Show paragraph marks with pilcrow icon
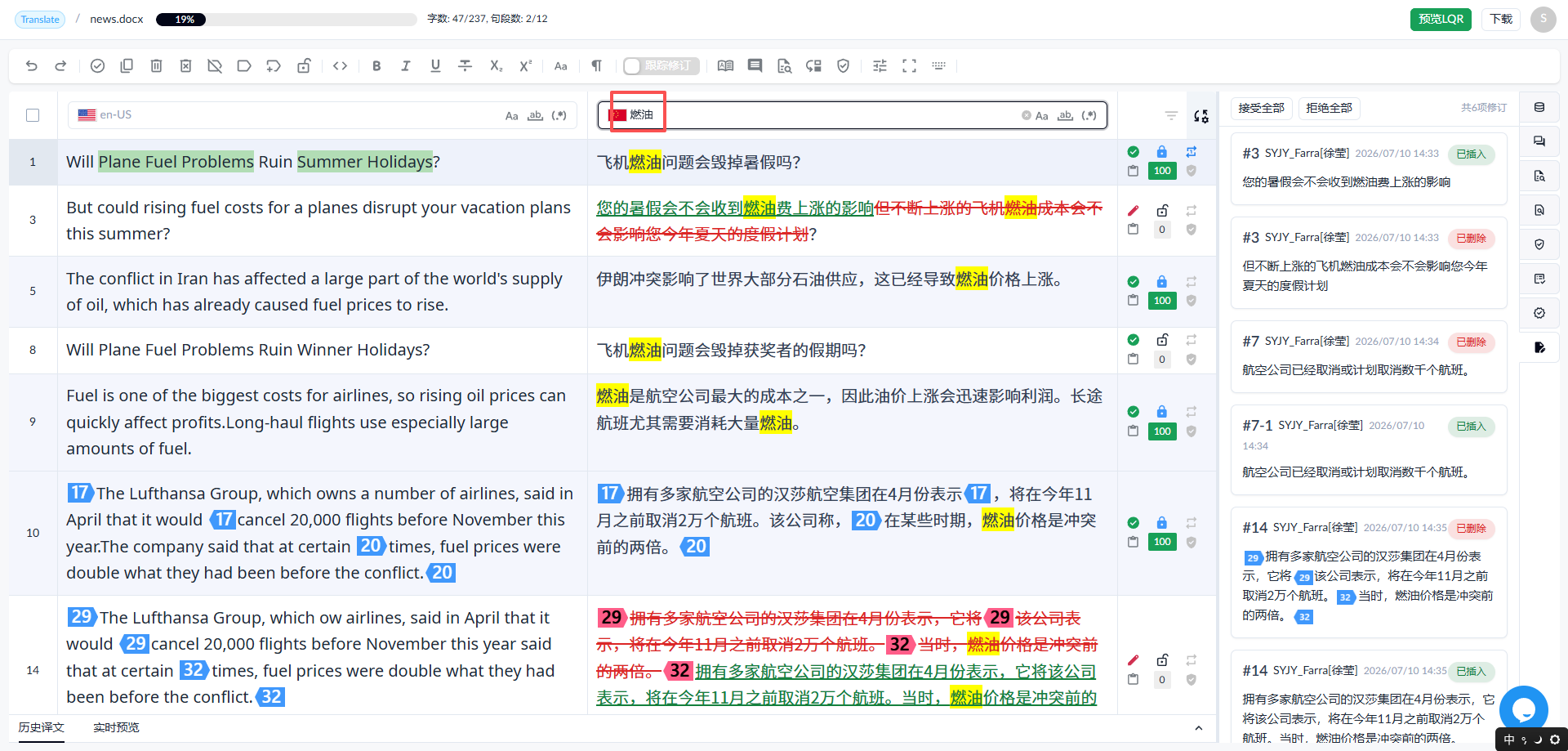Viewport: 1568px width, 751px height. (597, 66)
